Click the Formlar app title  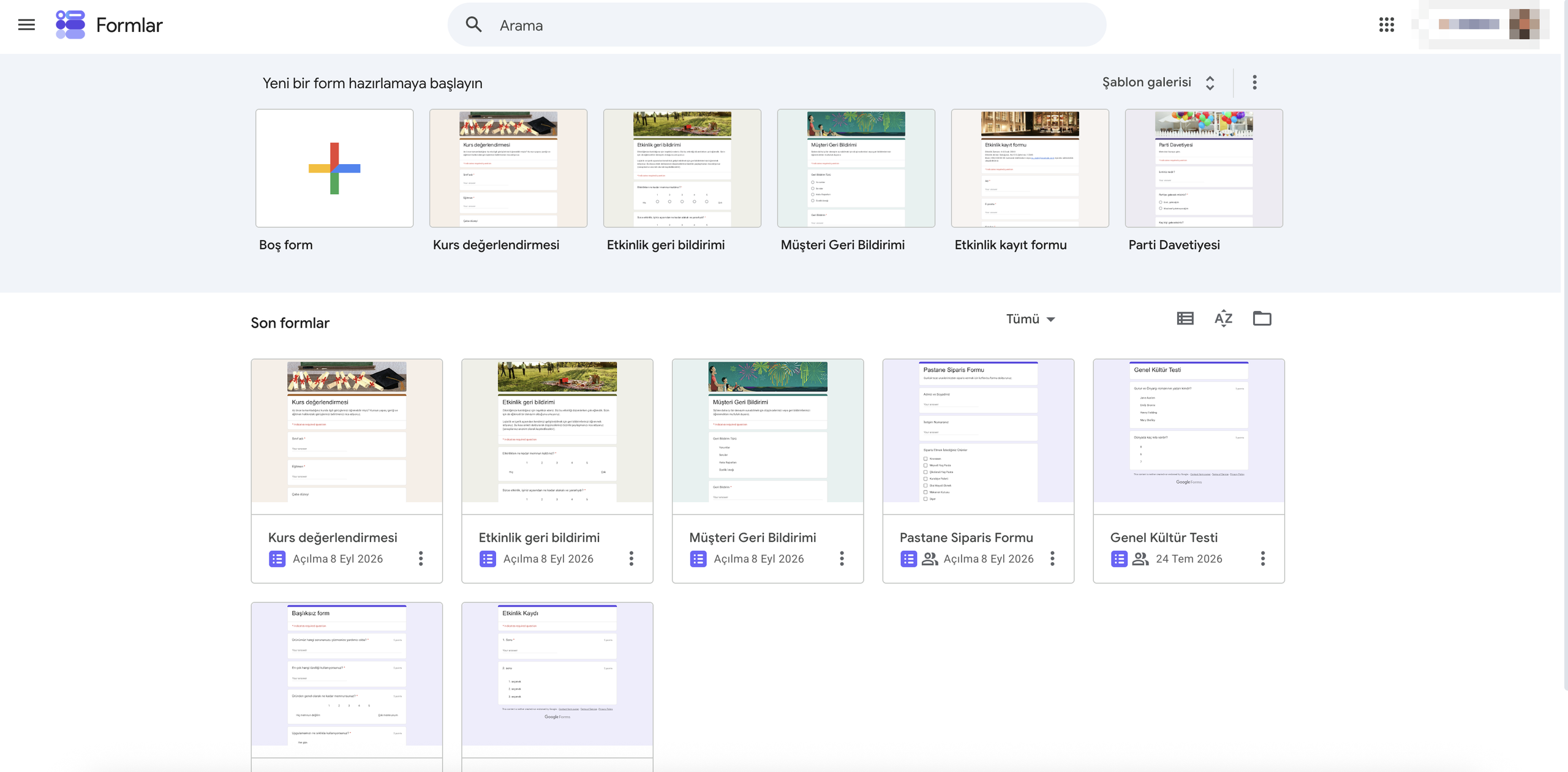[x=129, y=25]
